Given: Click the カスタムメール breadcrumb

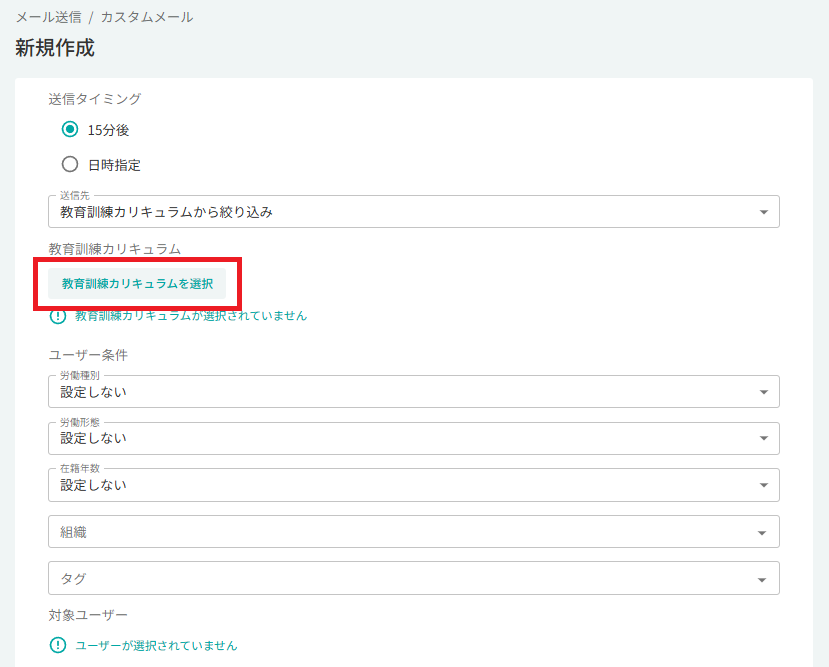Looking at the screenshot, I should (x=147, y=17).
